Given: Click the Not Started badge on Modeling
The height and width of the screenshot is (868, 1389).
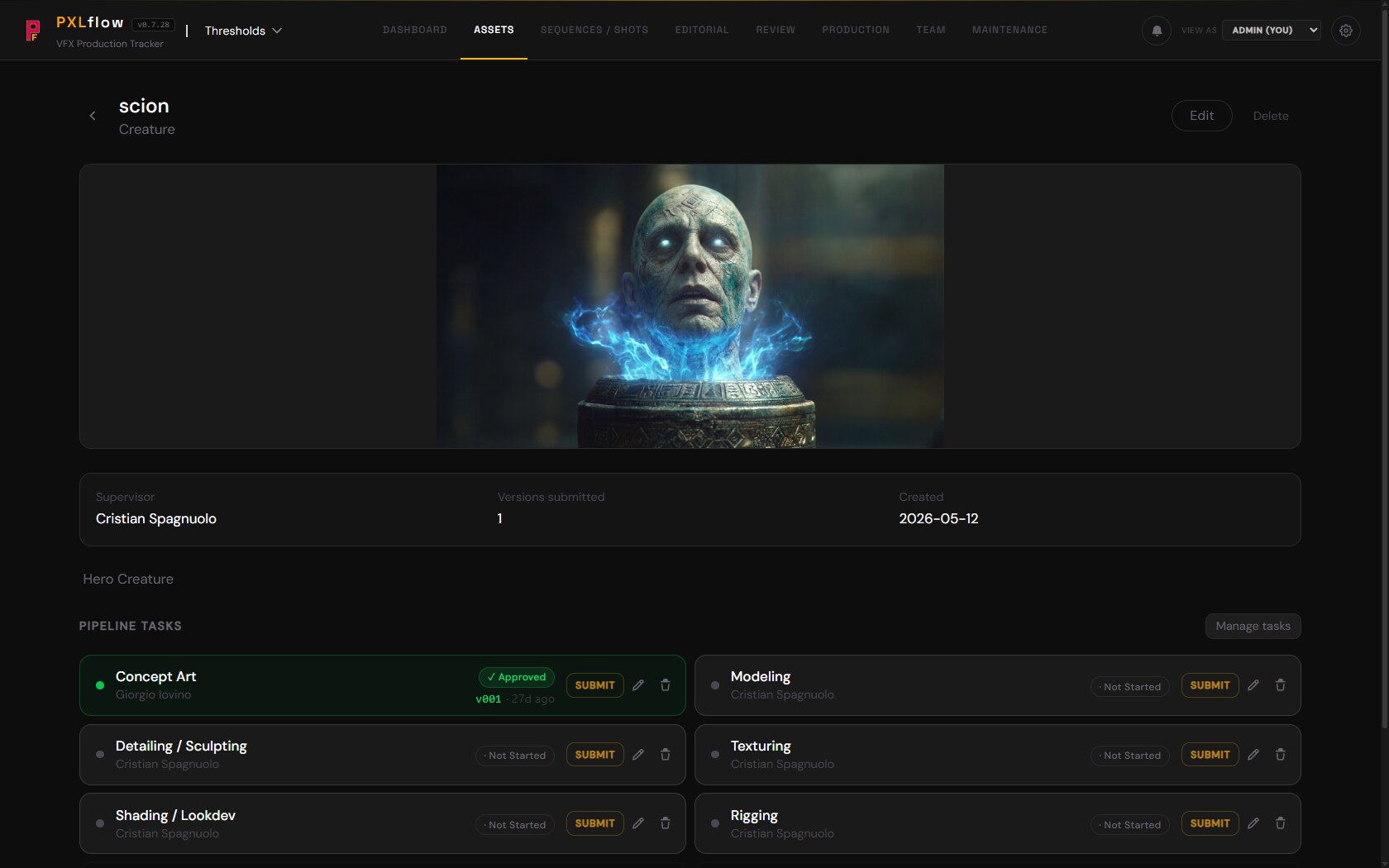Looking at the screenshot, I should (x=1130, y=687).
